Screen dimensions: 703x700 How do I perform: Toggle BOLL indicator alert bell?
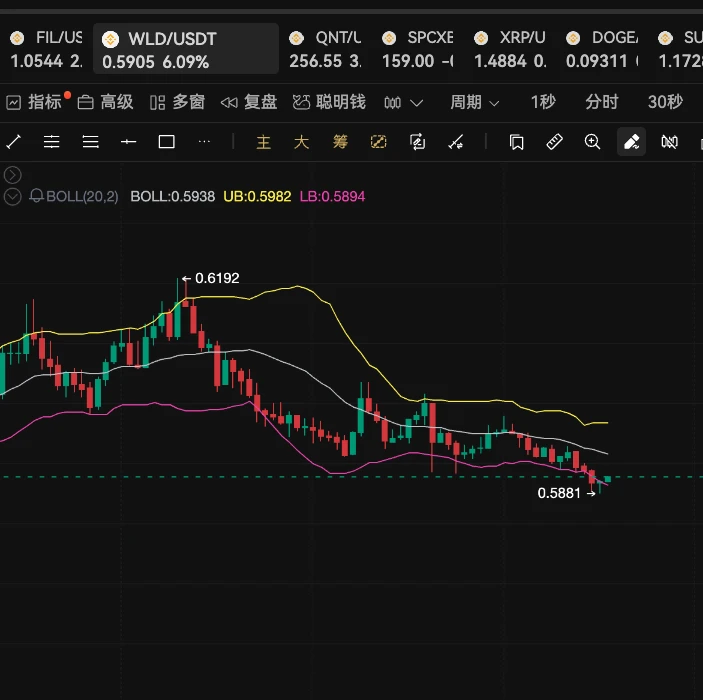(x=36, y=196)
